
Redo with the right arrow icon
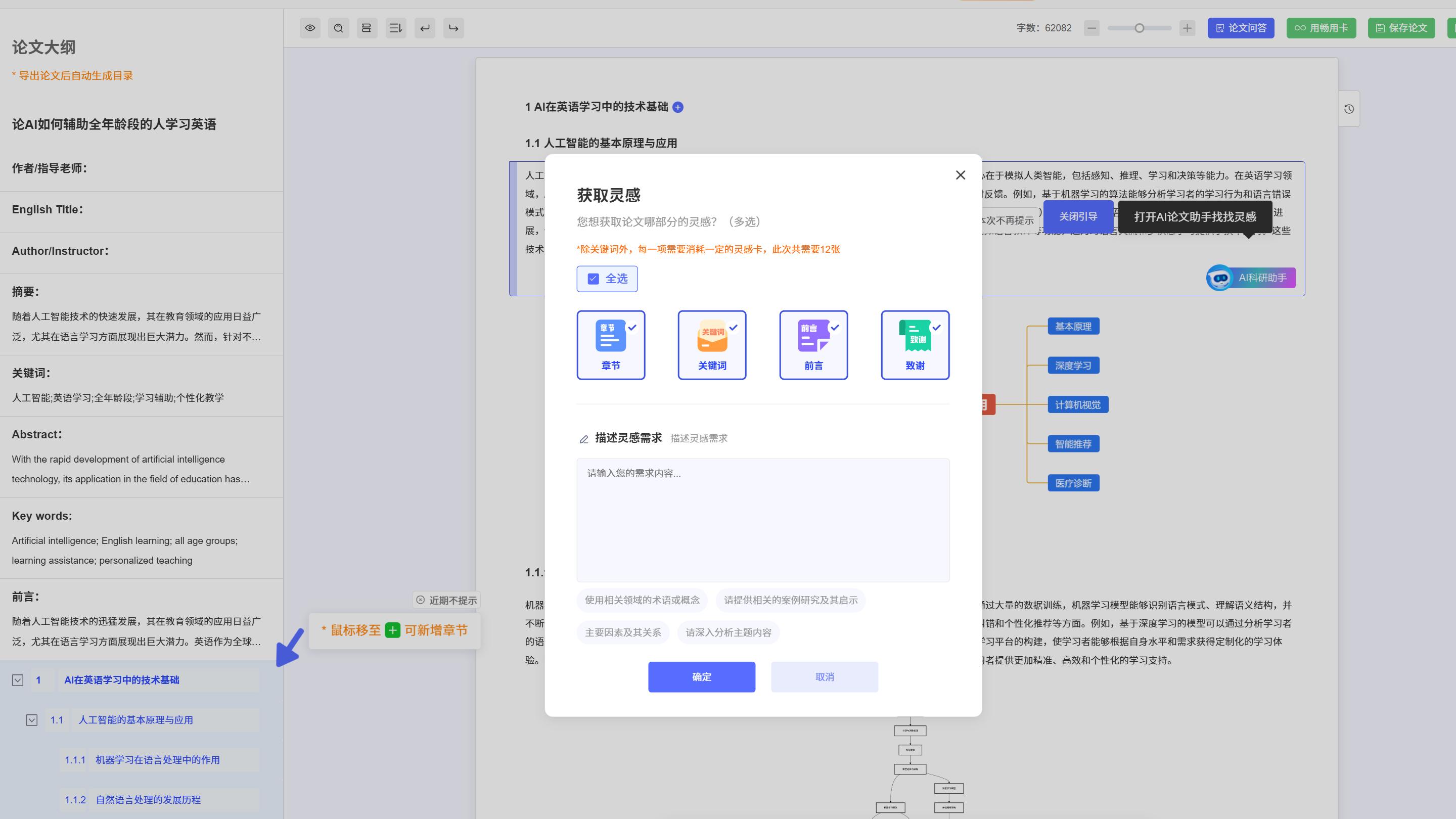[453, 28]
